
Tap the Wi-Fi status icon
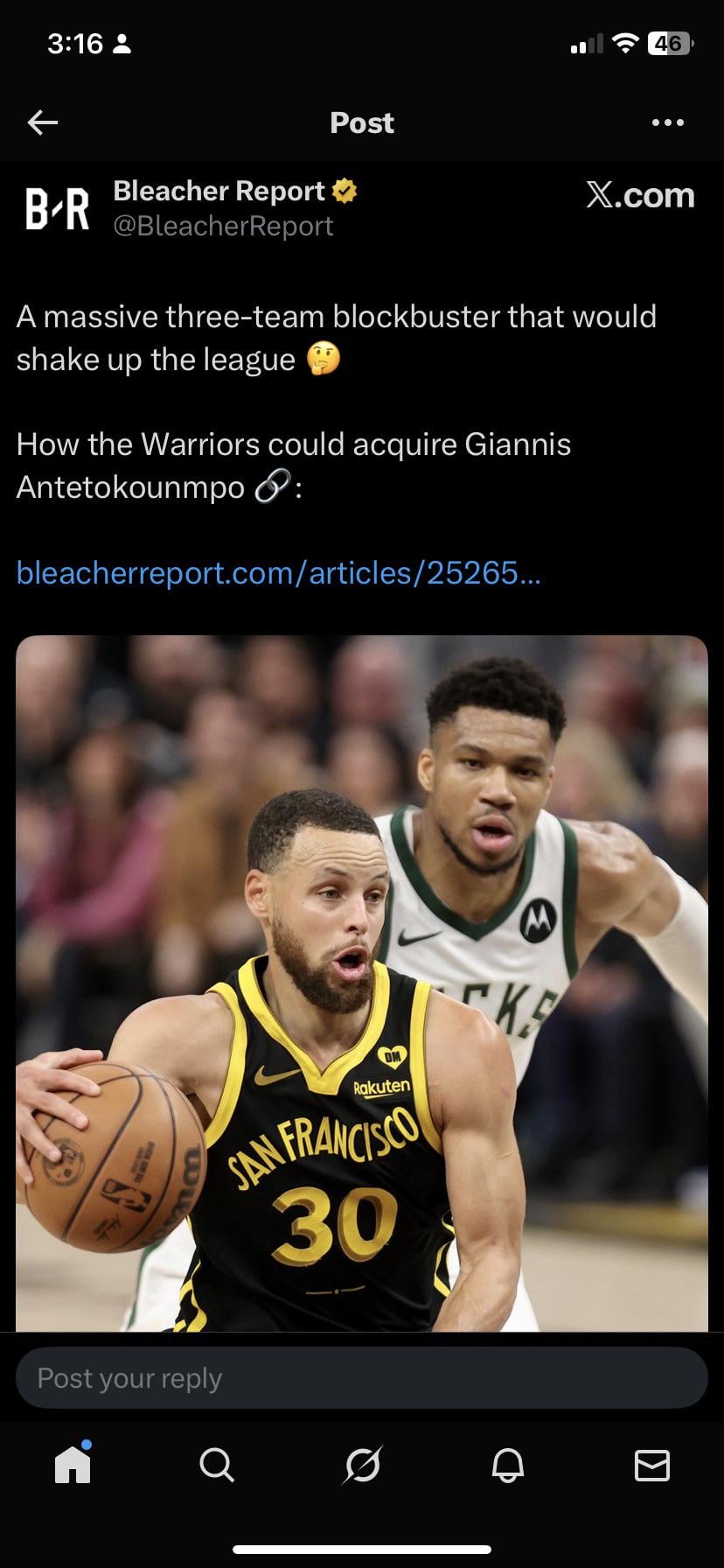[x=624, y=43]
